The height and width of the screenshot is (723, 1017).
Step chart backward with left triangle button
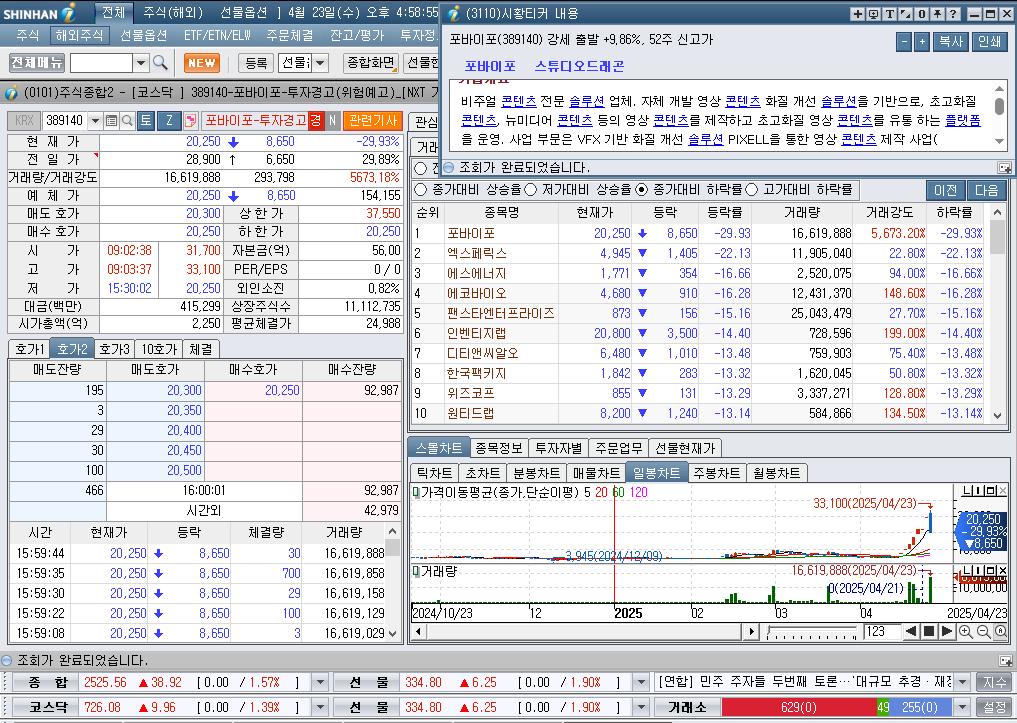[911, 632]
